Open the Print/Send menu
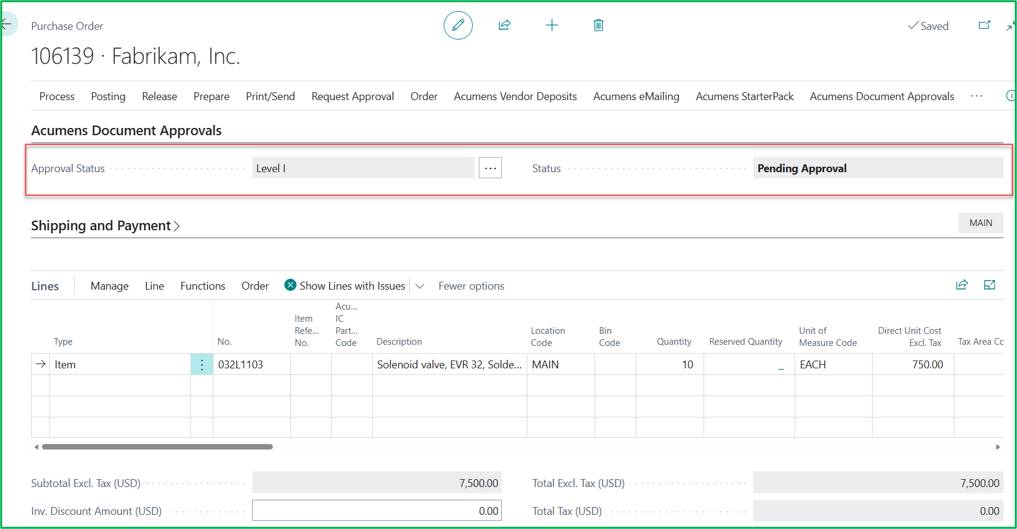This screenshot has height=529, width=1017. coord(270,96)
